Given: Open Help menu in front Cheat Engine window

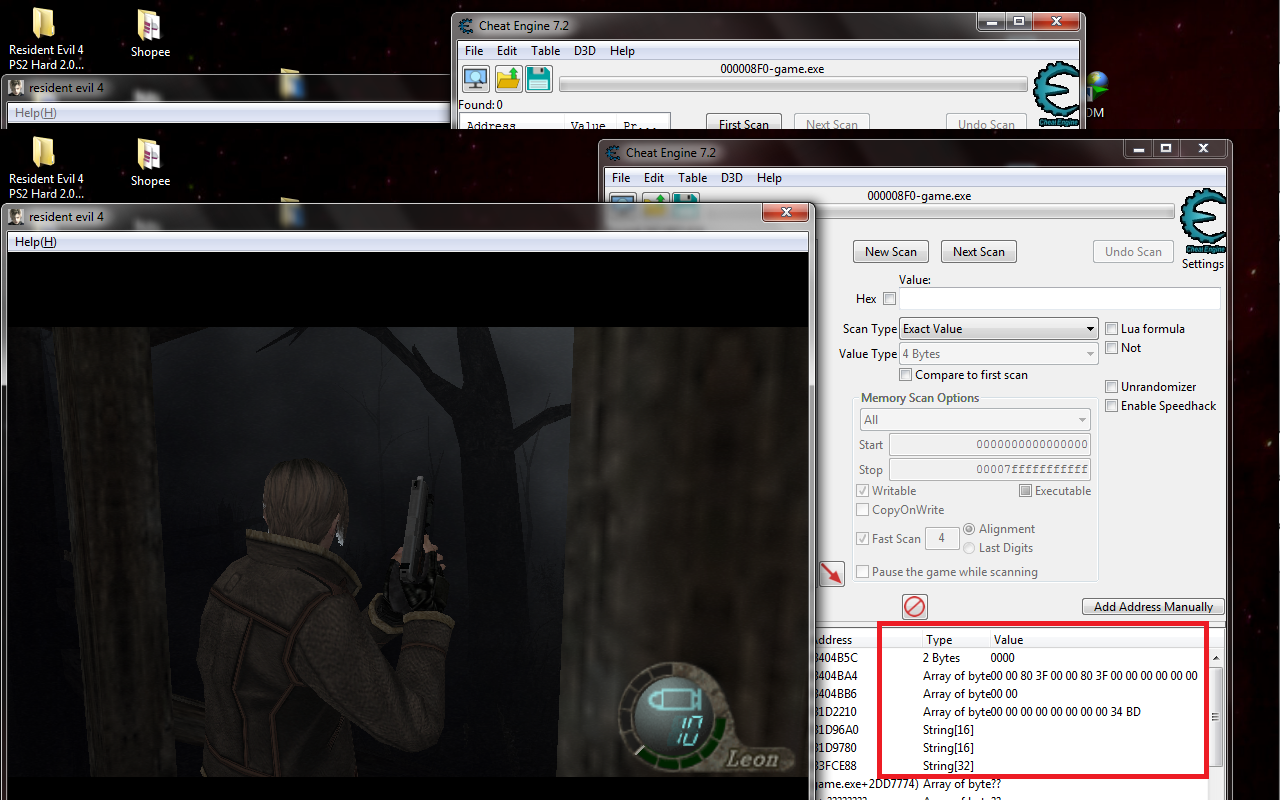Looking at the screenshot, I should (x=769, y=178).
